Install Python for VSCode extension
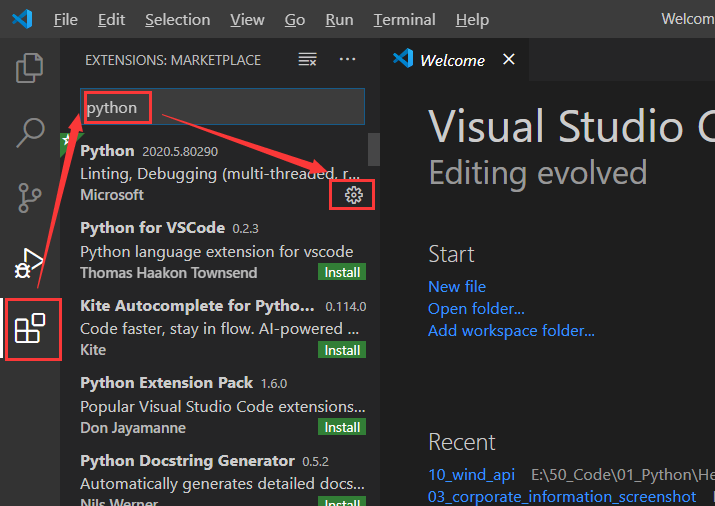The width and height of the screenshot is (715, 506). click(x=342, y=272)
